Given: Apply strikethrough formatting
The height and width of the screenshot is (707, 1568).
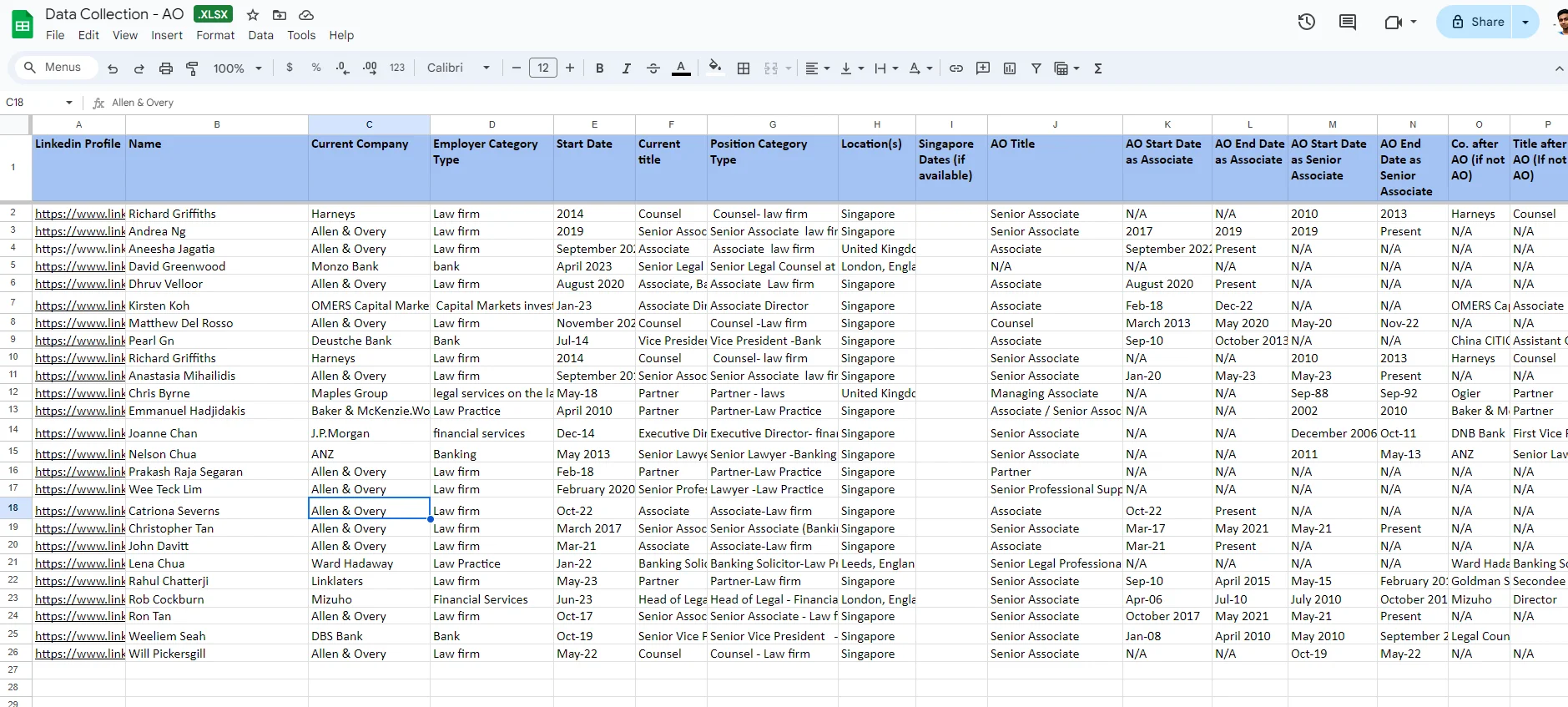Looking at the screenshot, I should pyautogui.click(x=653, y=68).
